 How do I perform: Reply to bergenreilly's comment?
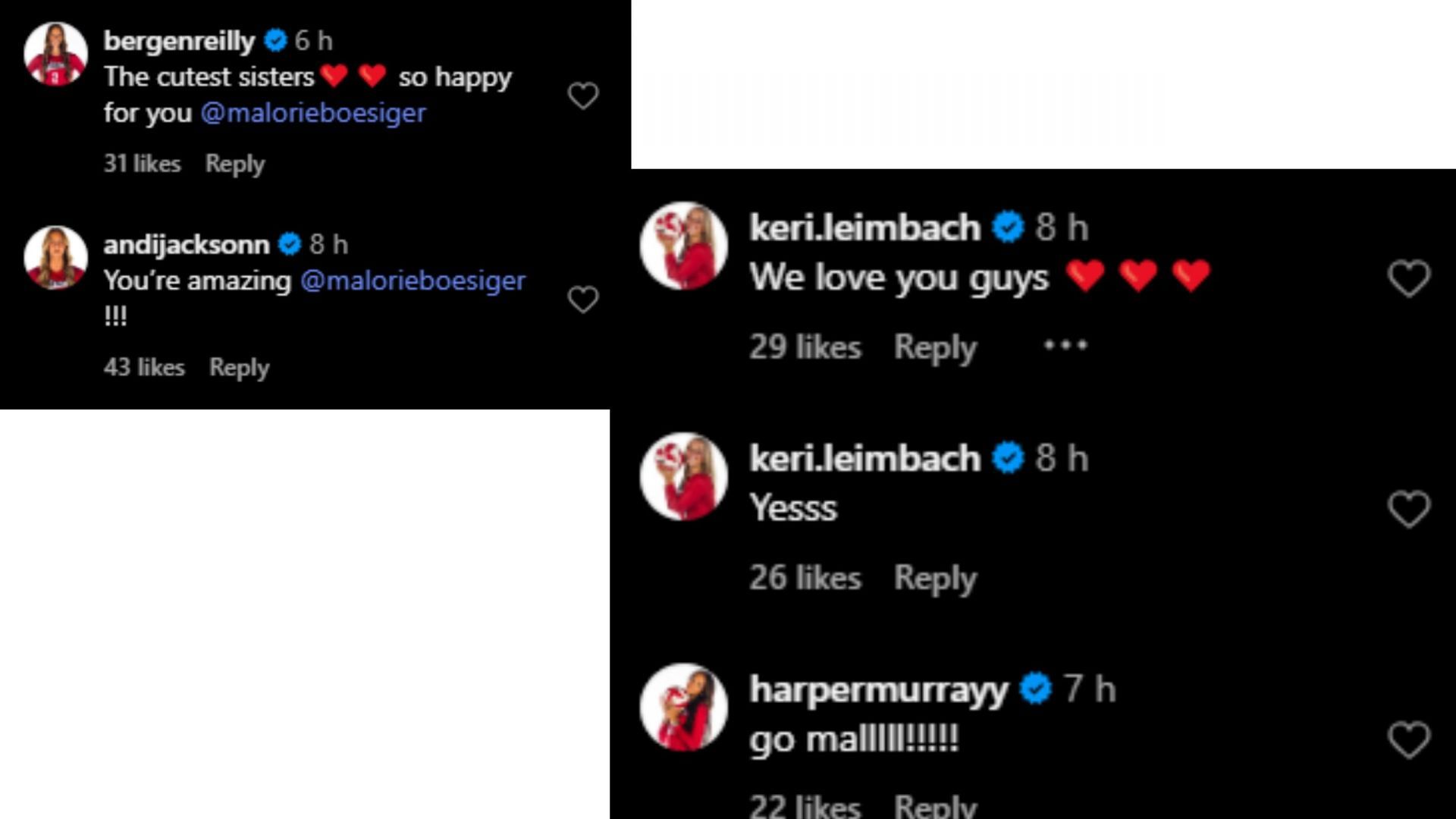click(x=234, y=164)
